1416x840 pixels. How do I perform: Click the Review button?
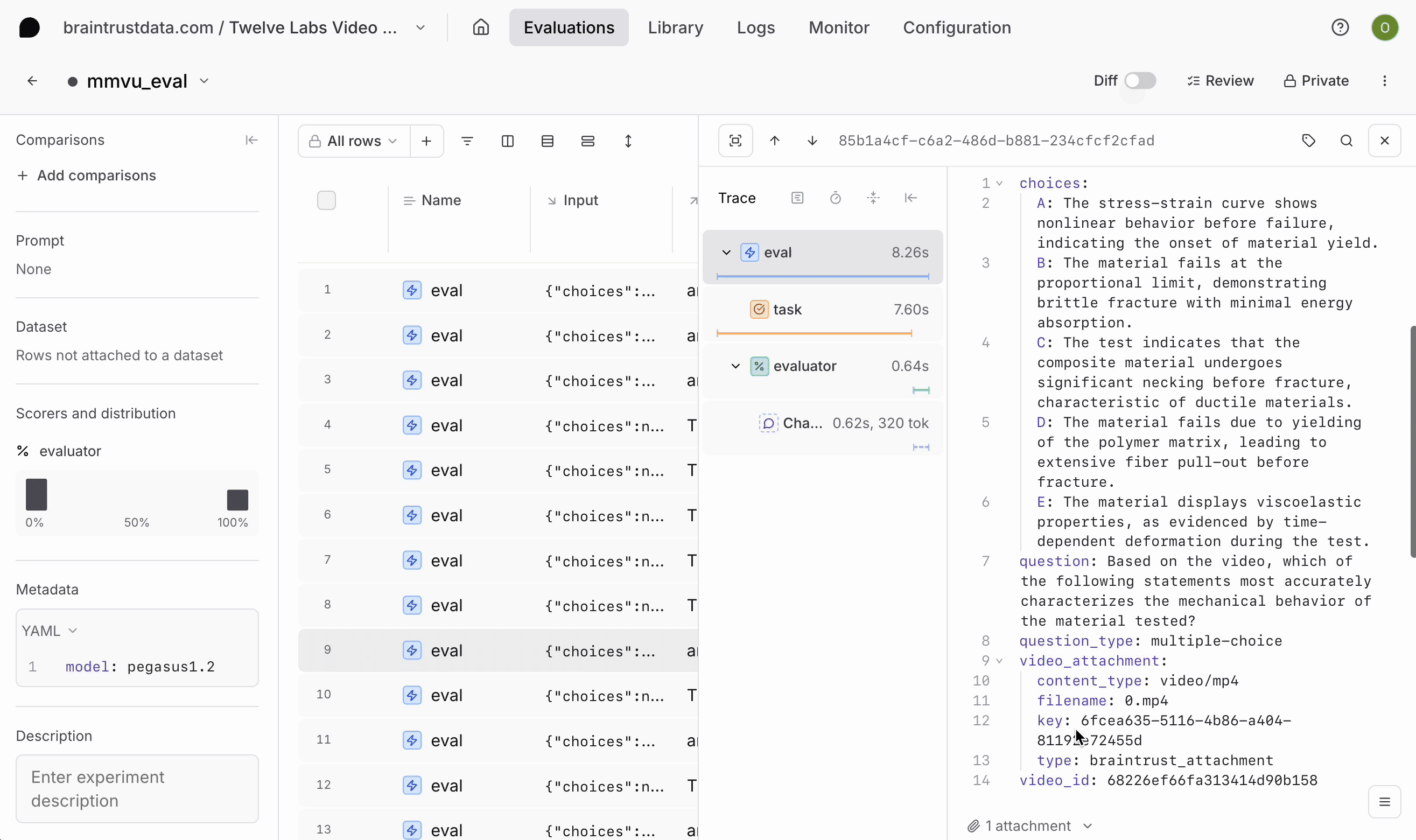click(x=1220, y=80)
